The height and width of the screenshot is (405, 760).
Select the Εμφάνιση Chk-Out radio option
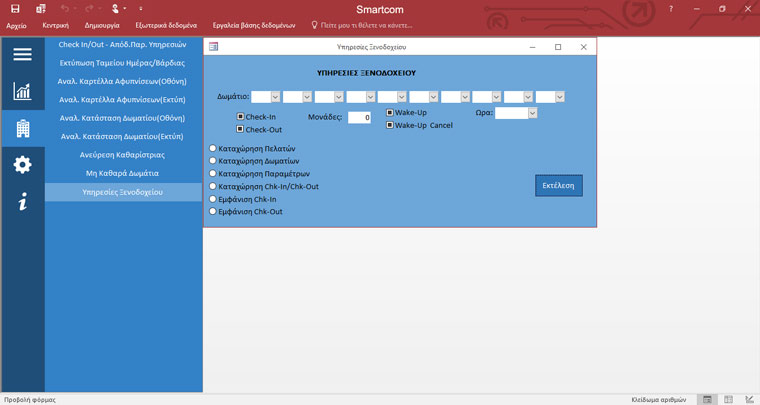point(213,212)
